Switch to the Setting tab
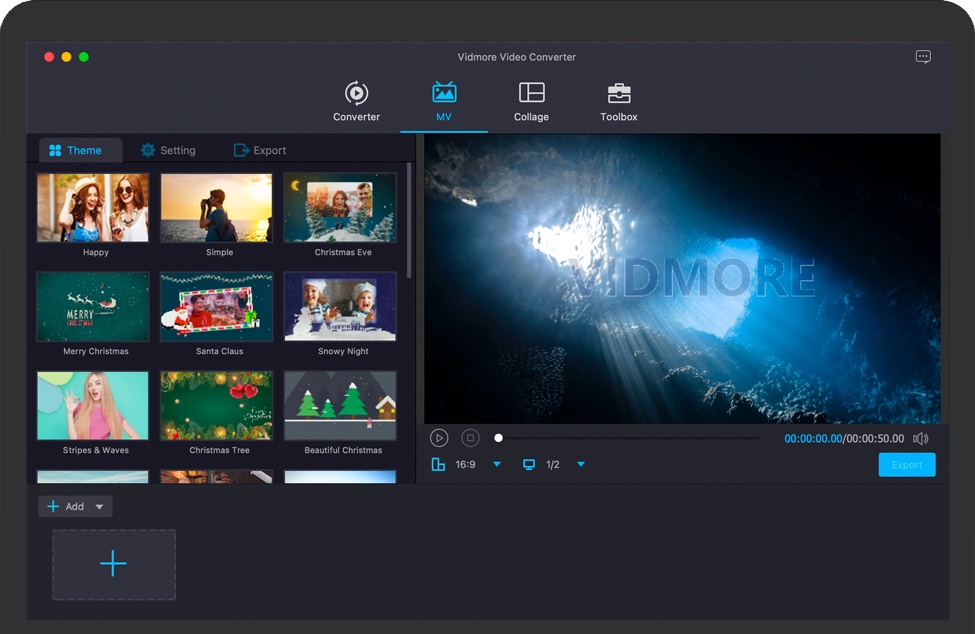Screen dimensions: 975x634 point(168,150)
